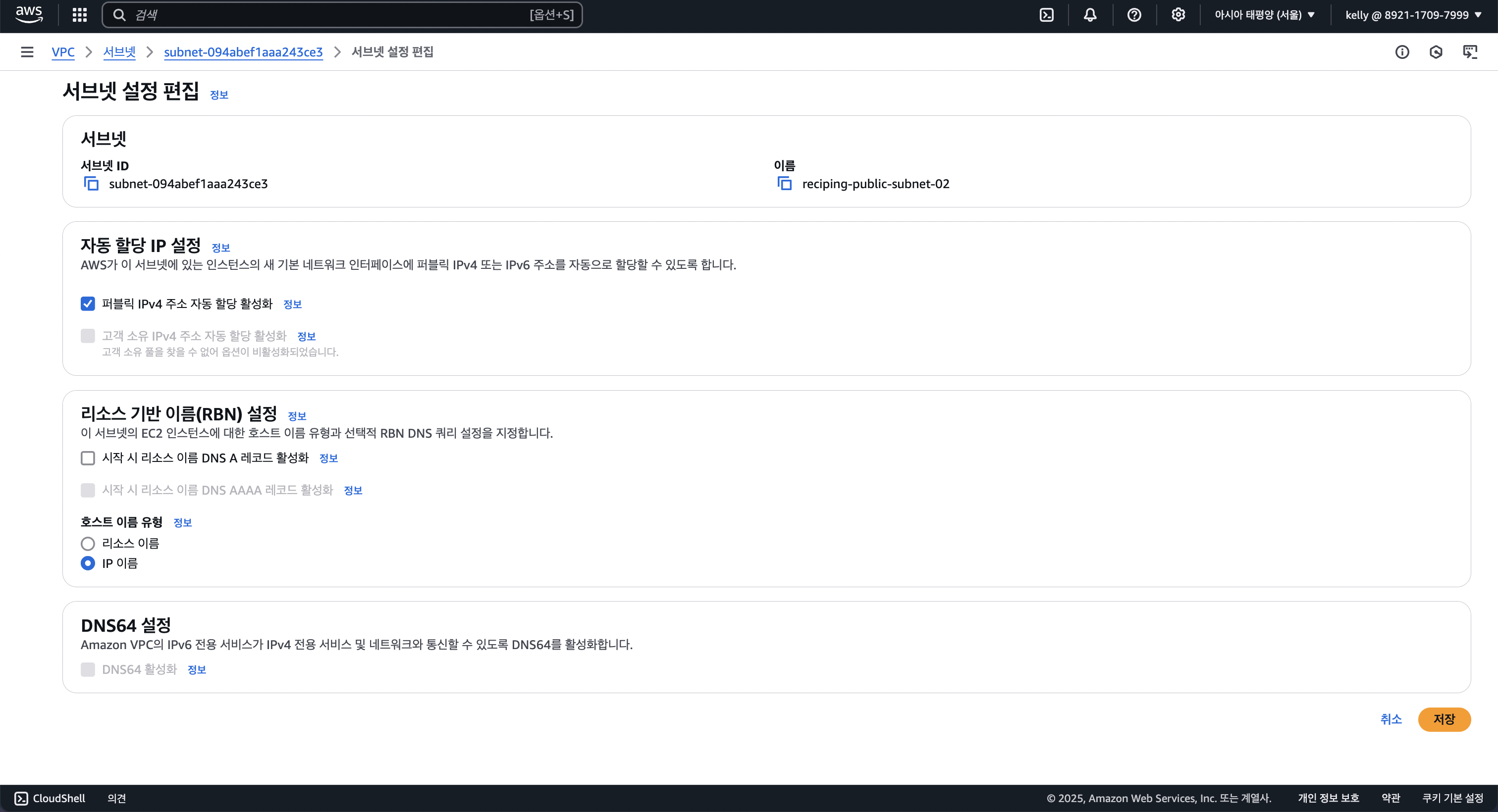Select the IP 이름 radio button
The height and width of the screenshot is (812, 1498).
(x=88, y=563)
